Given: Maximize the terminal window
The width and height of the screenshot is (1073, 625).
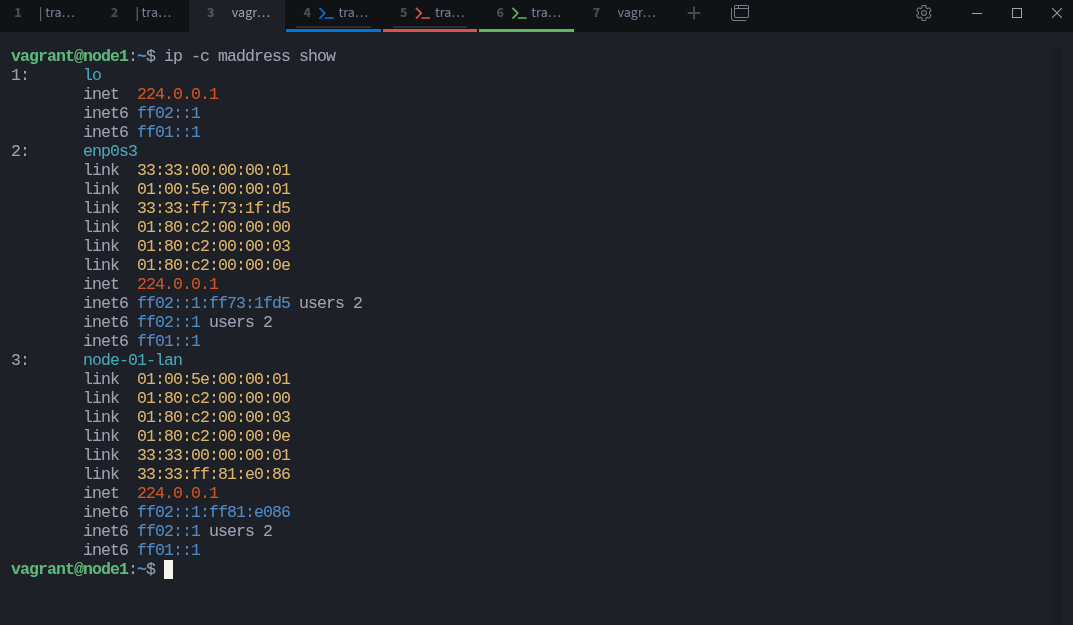Looking at the screenshot, I should (1017, 13).
